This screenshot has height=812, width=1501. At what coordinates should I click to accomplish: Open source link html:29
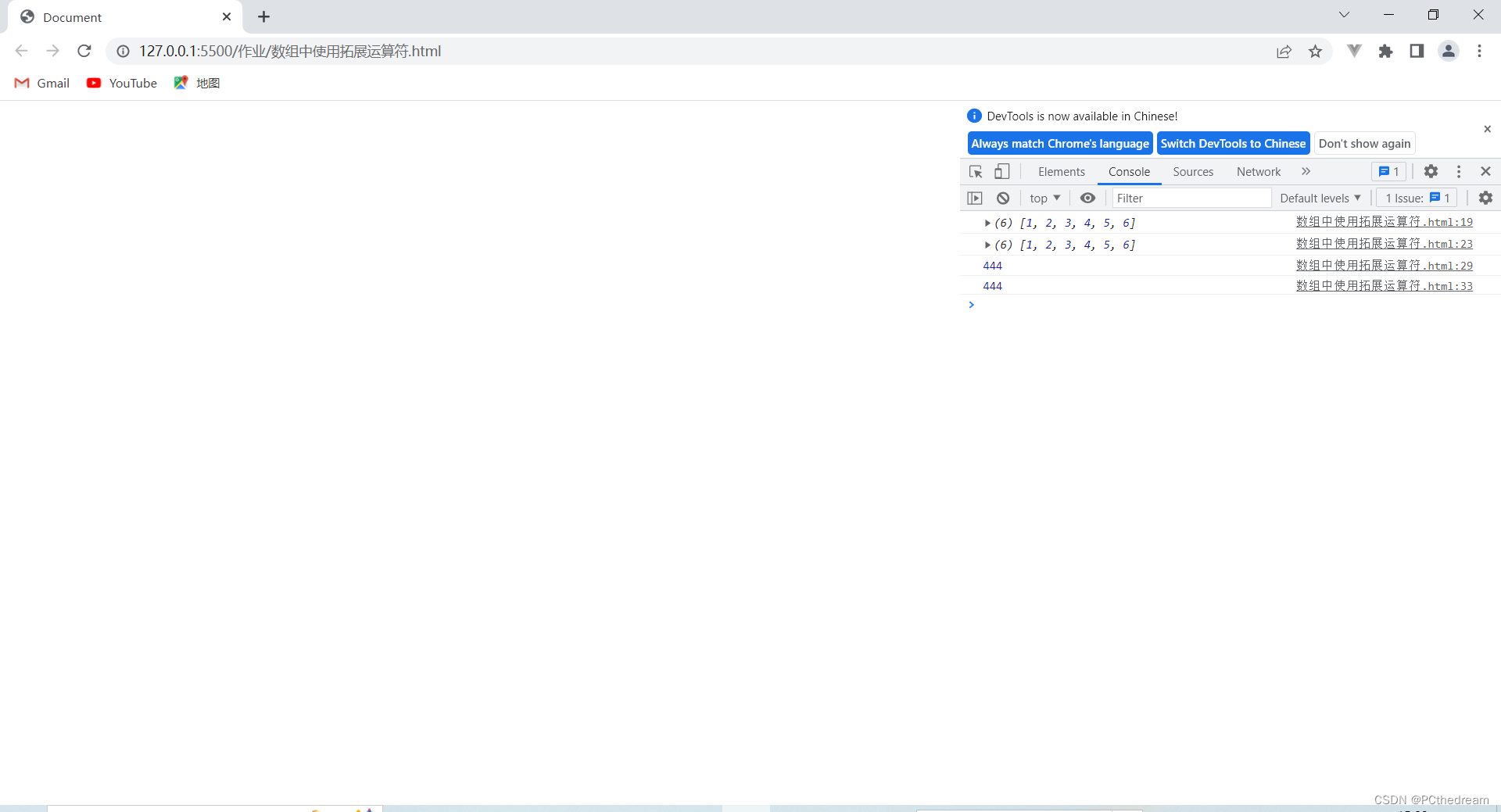click(1384, 266)
